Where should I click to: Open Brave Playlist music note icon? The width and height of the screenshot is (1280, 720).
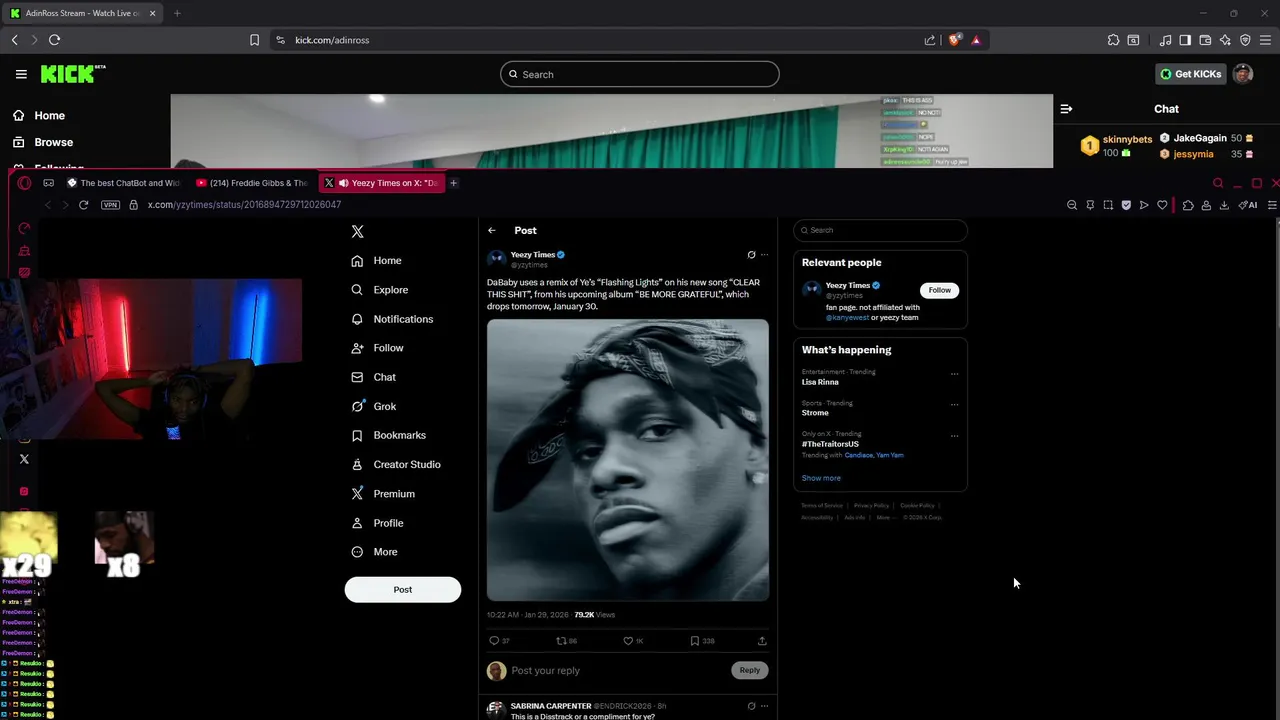pos(1165,40)
